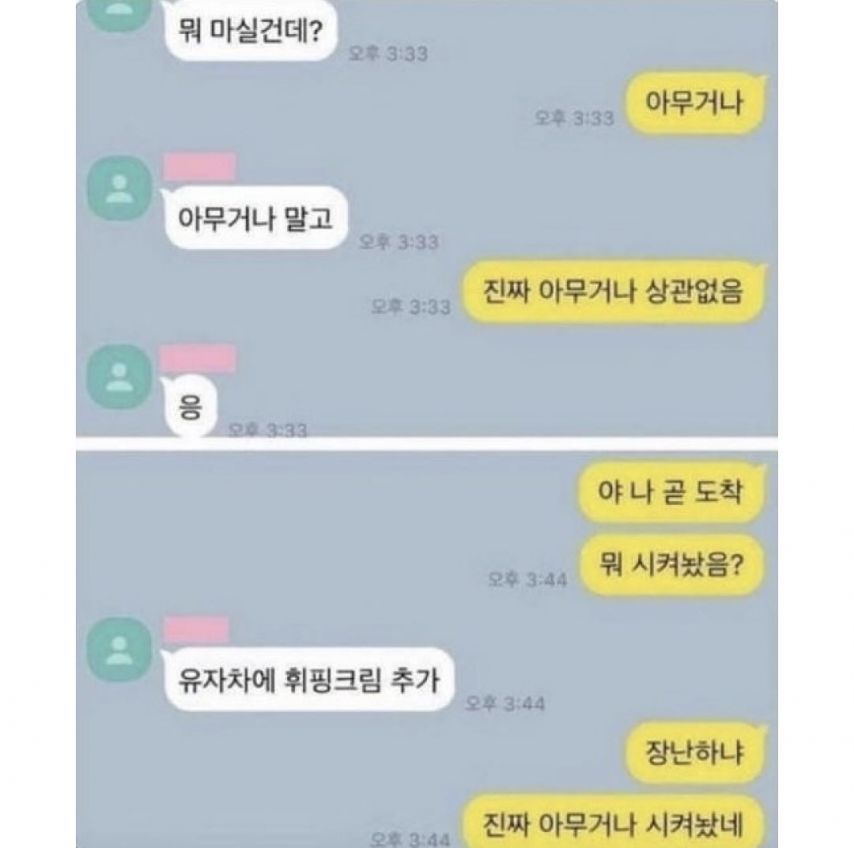Viewport: 854px width, 848px height.
Task: Click the 오후 3:44 timestamp beside '뭐 시켜놨음?'
Action: (527, 579)
